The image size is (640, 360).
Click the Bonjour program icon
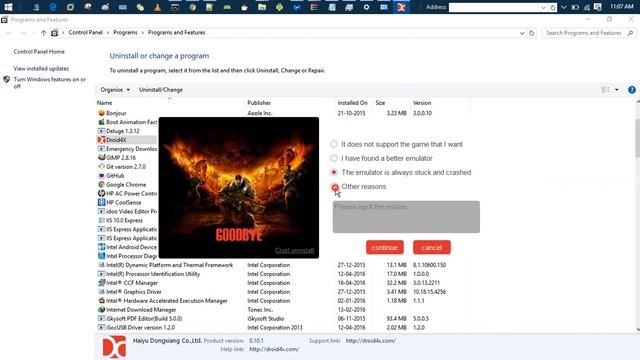[x=101, y=113]
